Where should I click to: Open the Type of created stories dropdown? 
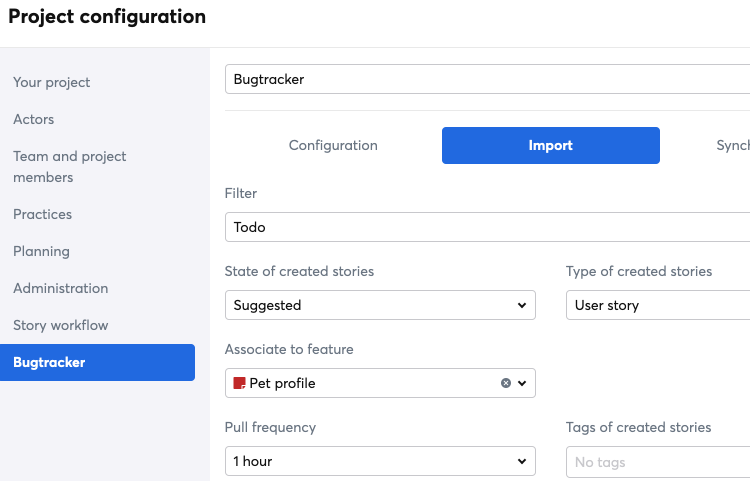point(658,305)
